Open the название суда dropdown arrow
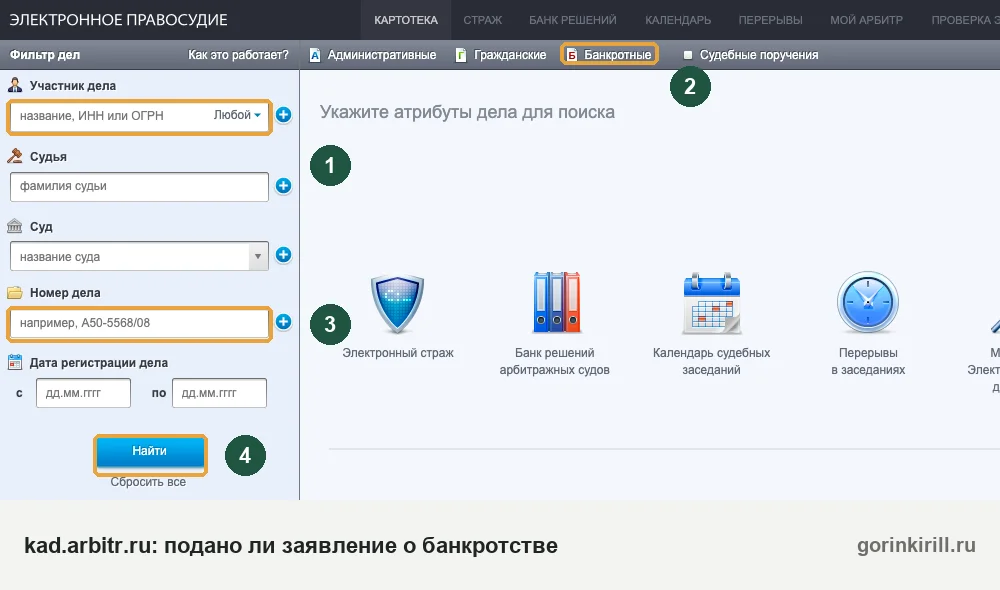The width and height of the screenshot is (1000, 590). [x=258, y=256]
